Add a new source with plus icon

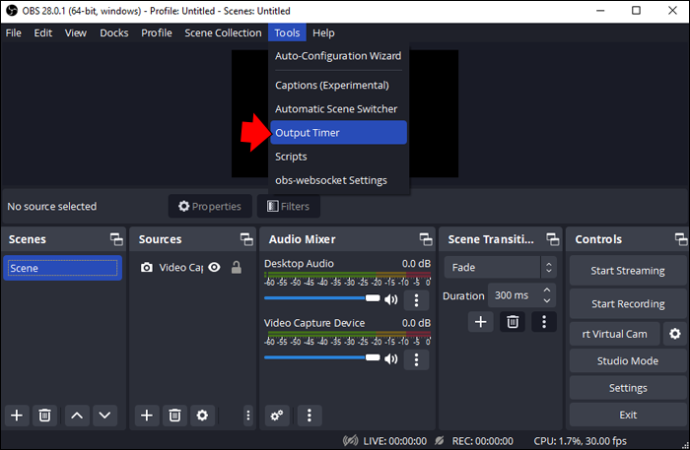[147, 415]
